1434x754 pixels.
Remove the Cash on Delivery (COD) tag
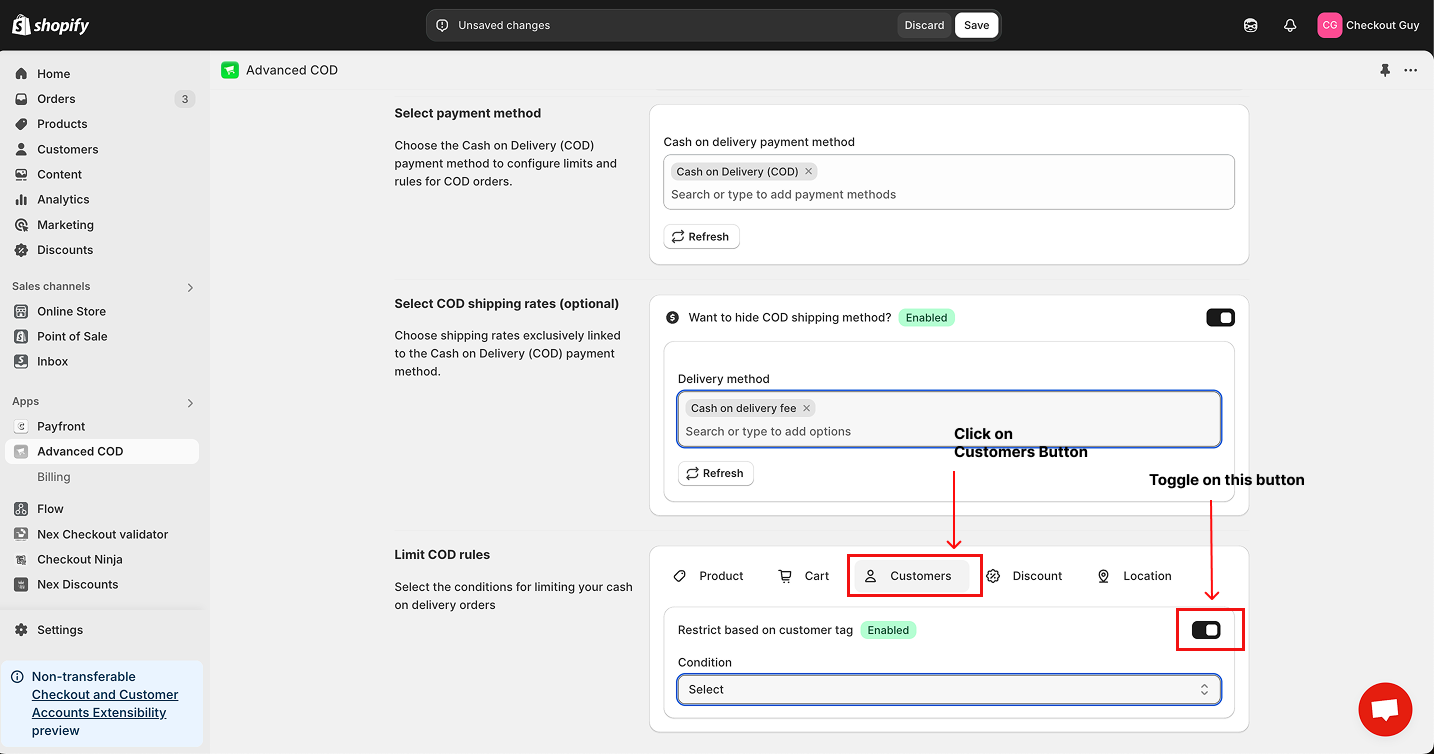[809, 171]
